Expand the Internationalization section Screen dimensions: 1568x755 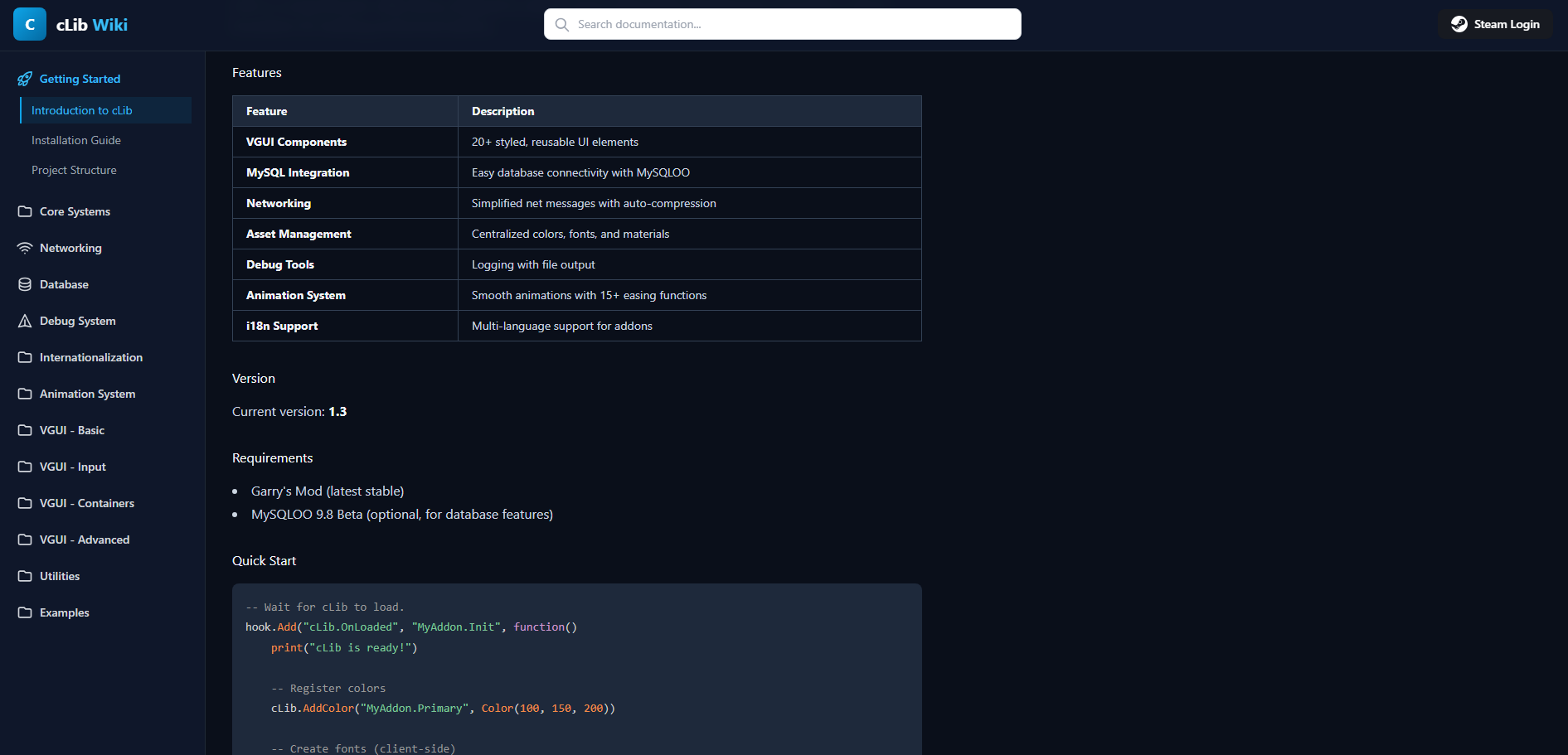[102, 357]
